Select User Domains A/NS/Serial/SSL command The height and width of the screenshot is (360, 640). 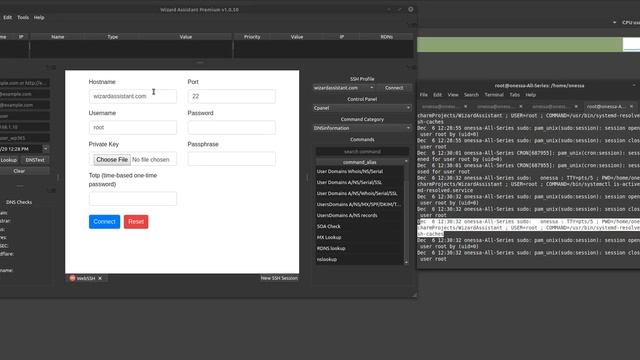(x=360, y=182)
